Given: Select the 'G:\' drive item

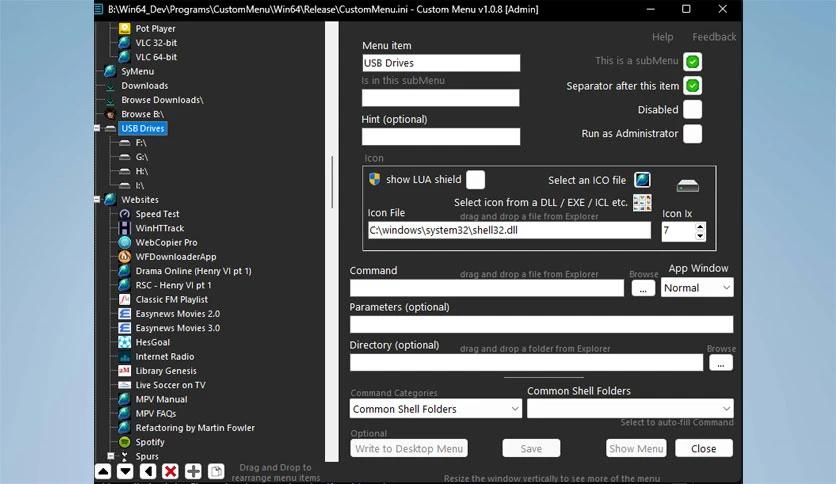Looking at the screenshot, I should 142,157.
